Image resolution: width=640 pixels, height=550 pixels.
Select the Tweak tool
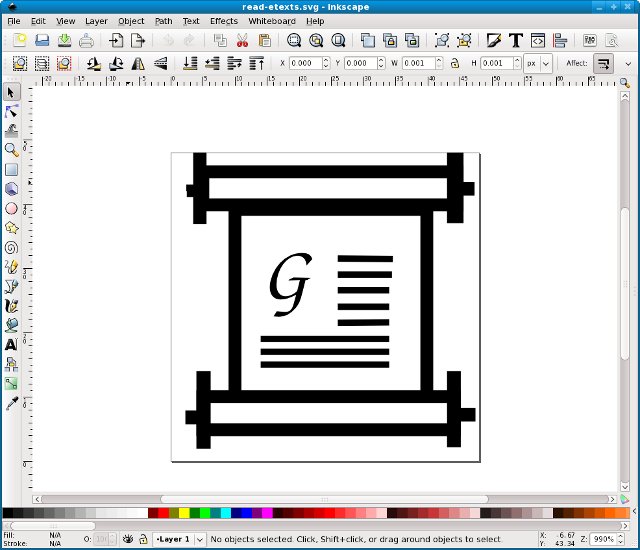coord(11,131)
